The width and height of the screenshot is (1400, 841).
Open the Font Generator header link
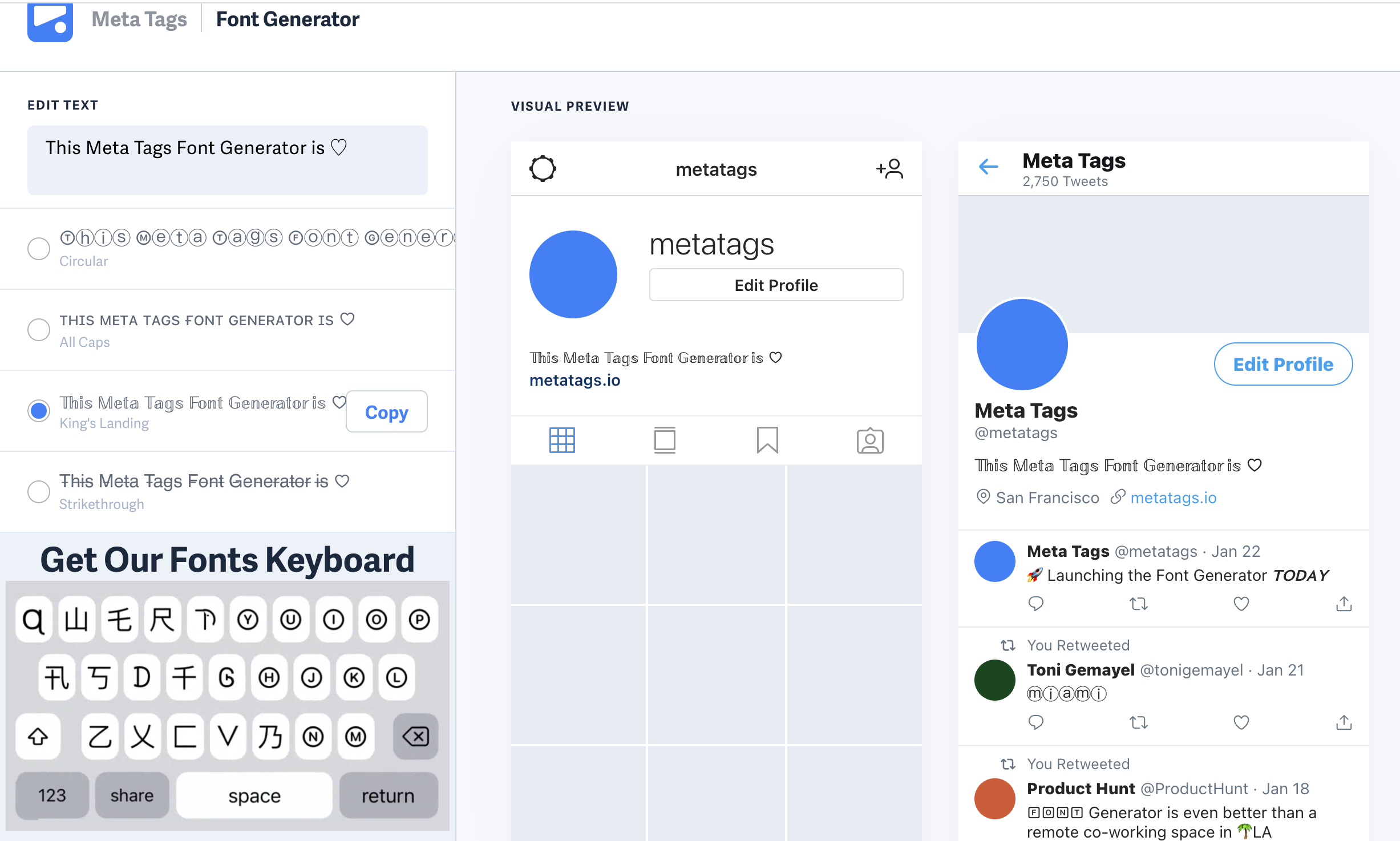[x=288, y=19]
